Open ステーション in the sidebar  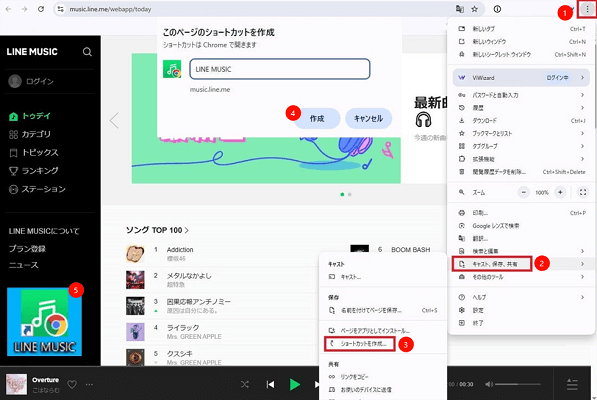[x=37, y=189]
